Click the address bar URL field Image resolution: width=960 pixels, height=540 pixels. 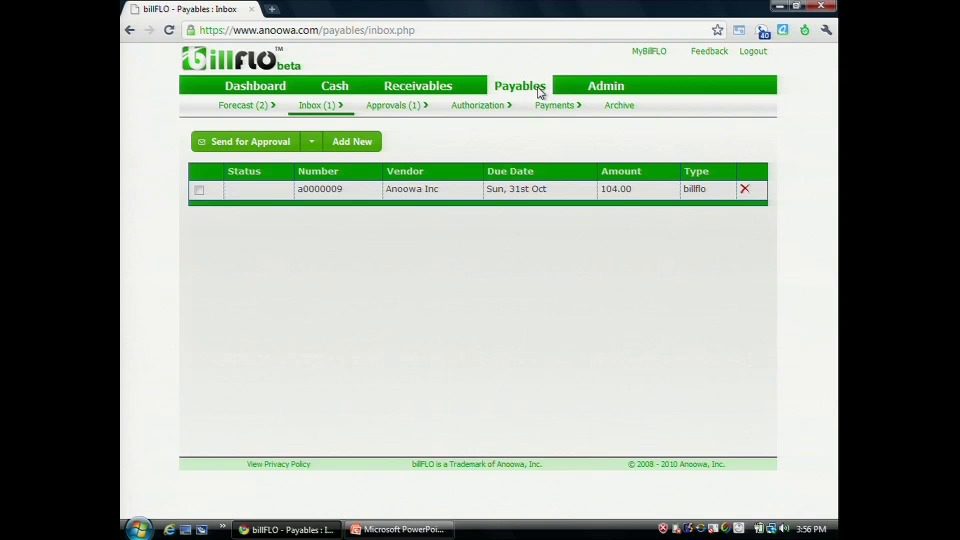point(453,30)
